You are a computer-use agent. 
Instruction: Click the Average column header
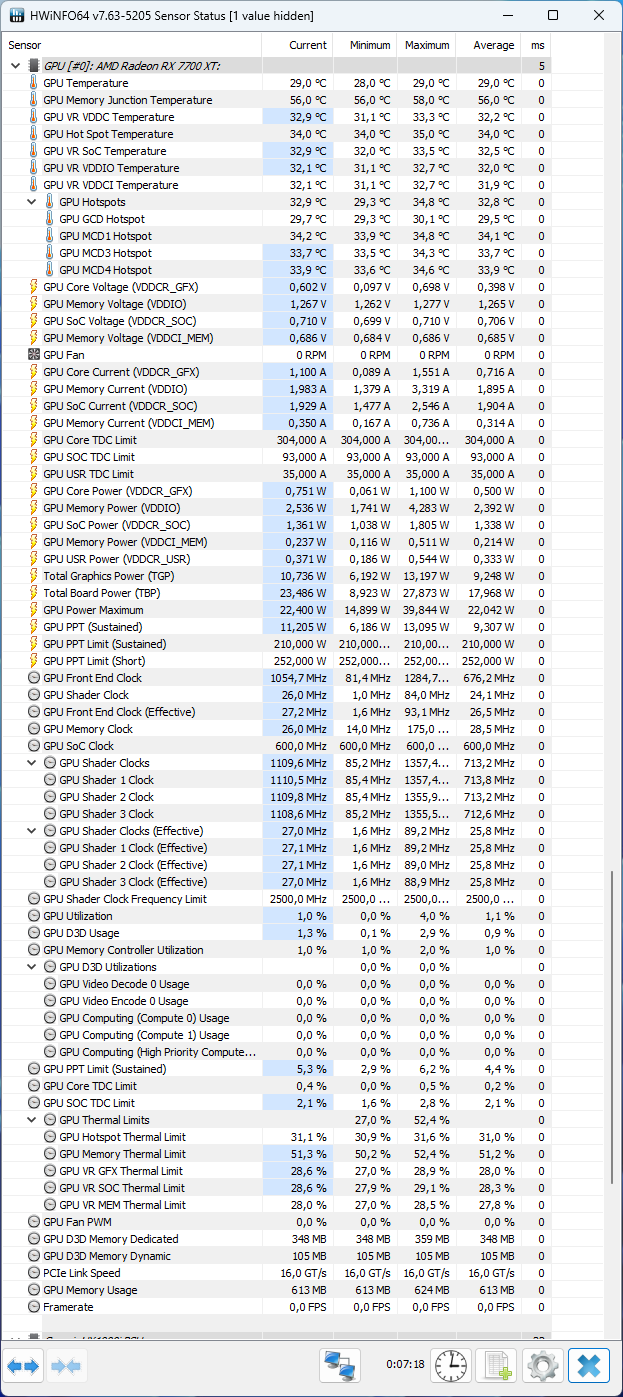click(489, 45)
